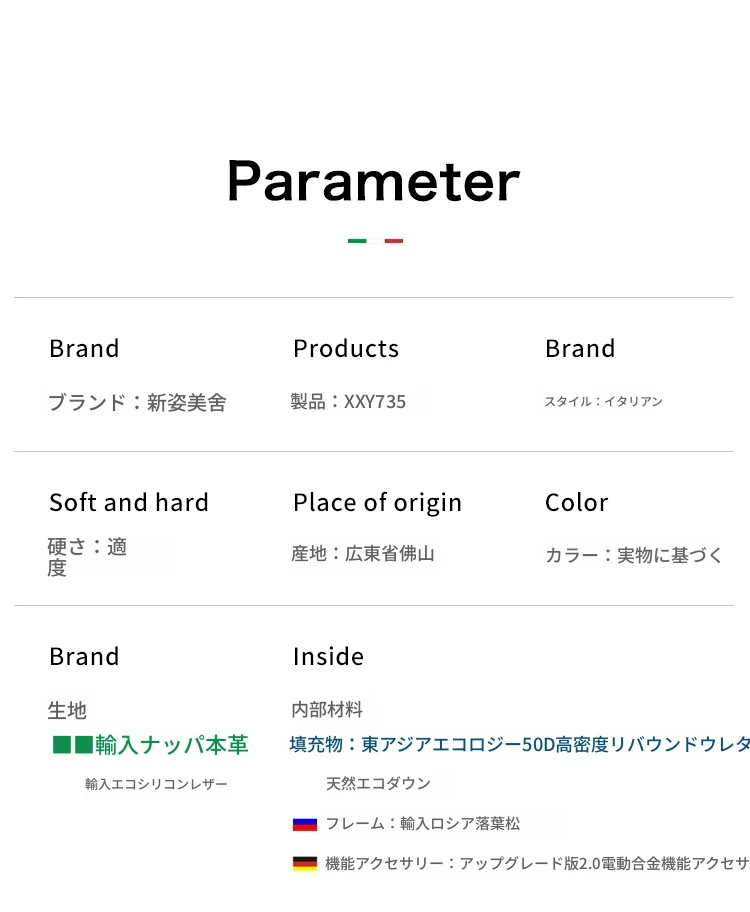Viewport: 750px width, 912px height.
Task: Click the German flag icon
Action: pos(304,863)
